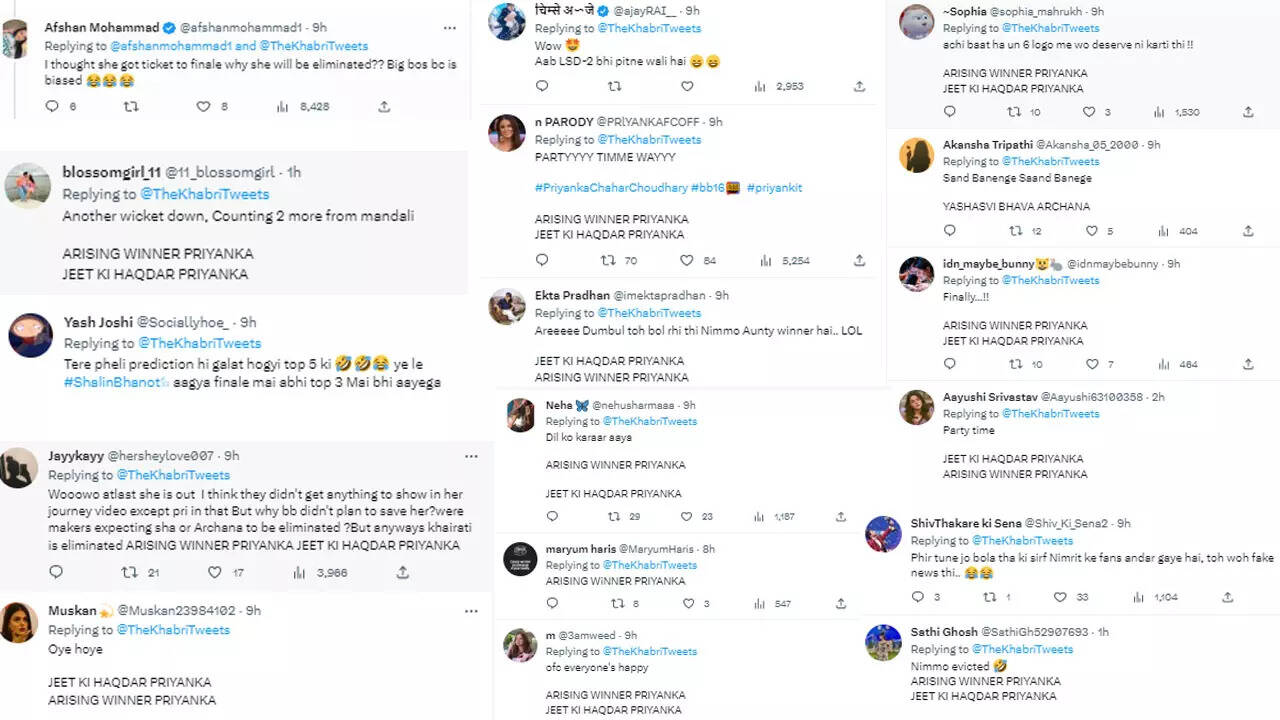Reply to the ajayRAI__ tweet
Viewport: 1280px width, 720px height.
(542, 87)
